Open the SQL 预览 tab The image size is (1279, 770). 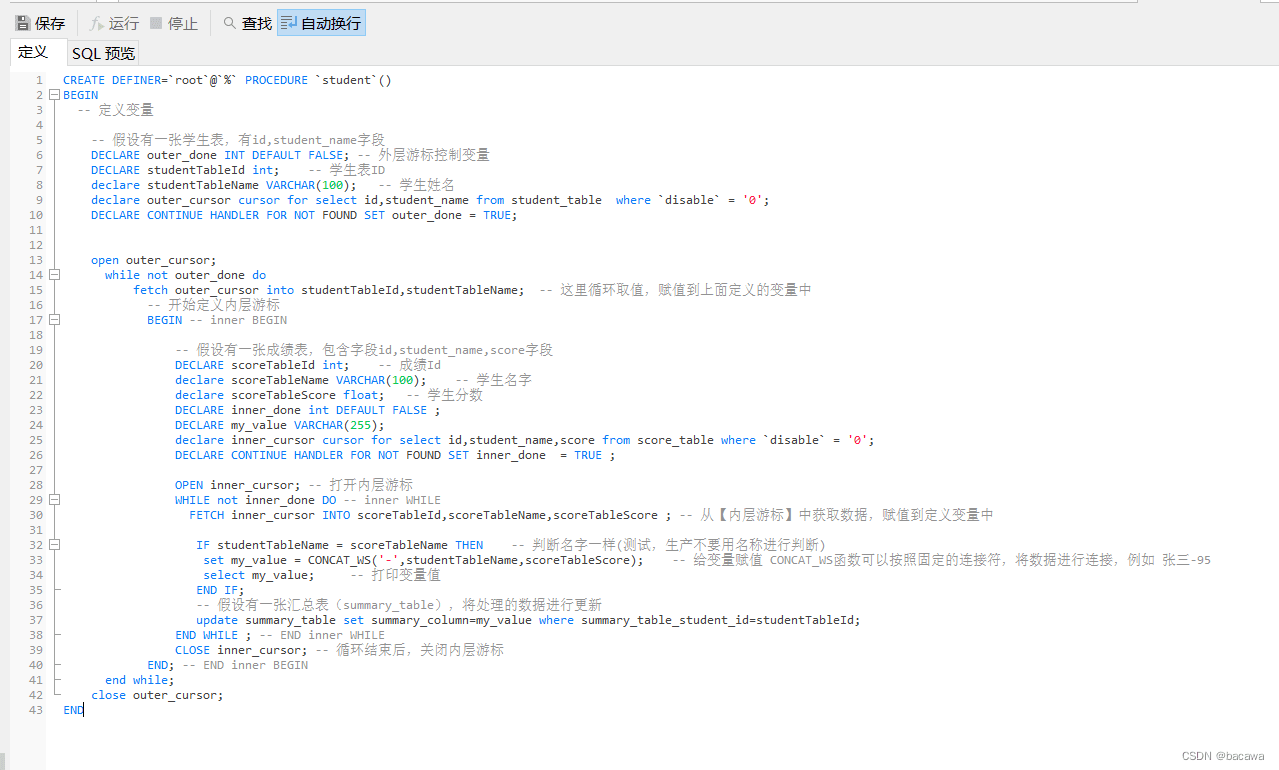point(103,53)
